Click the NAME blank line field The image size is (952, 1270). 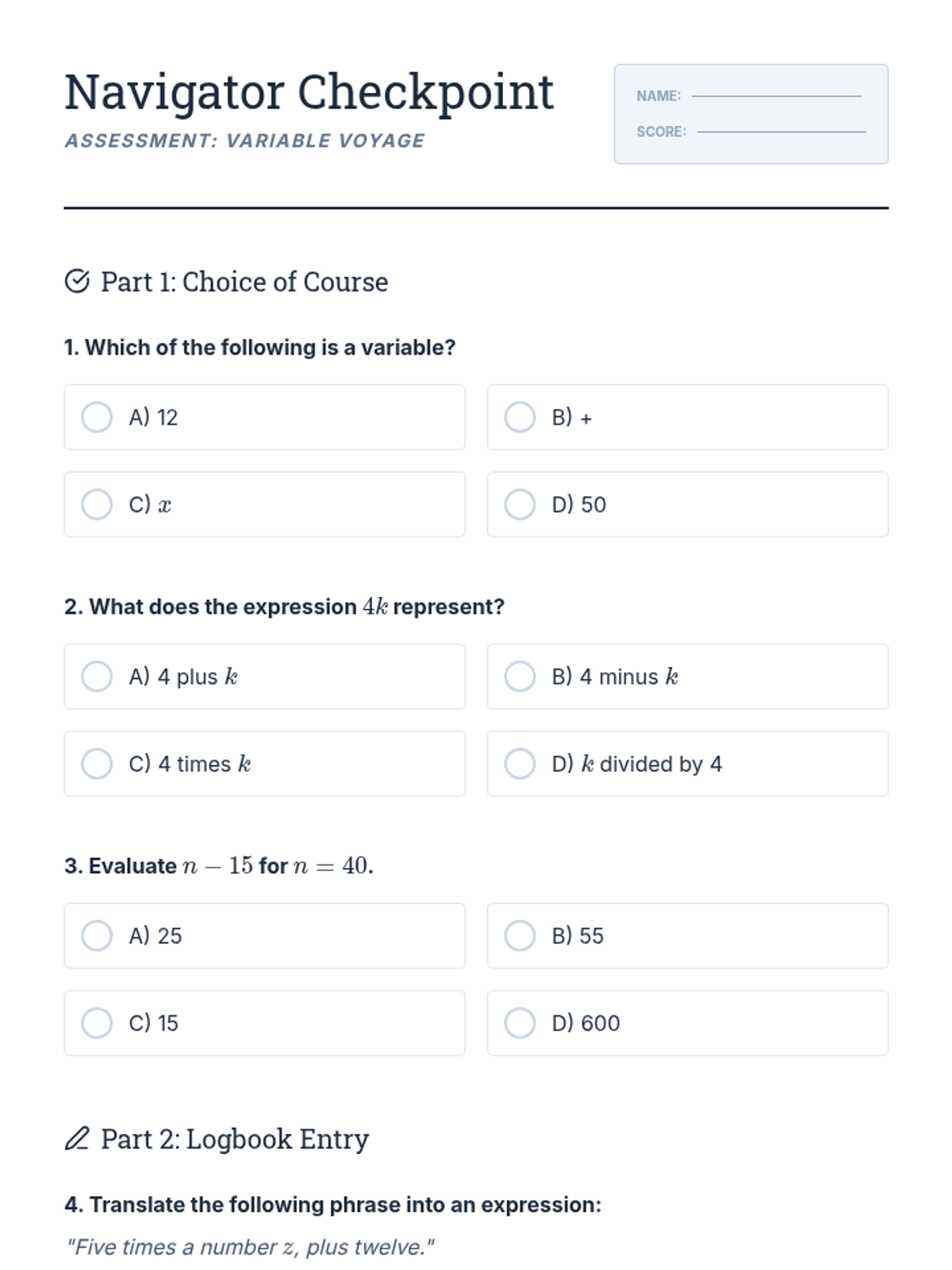click(776, 95)
